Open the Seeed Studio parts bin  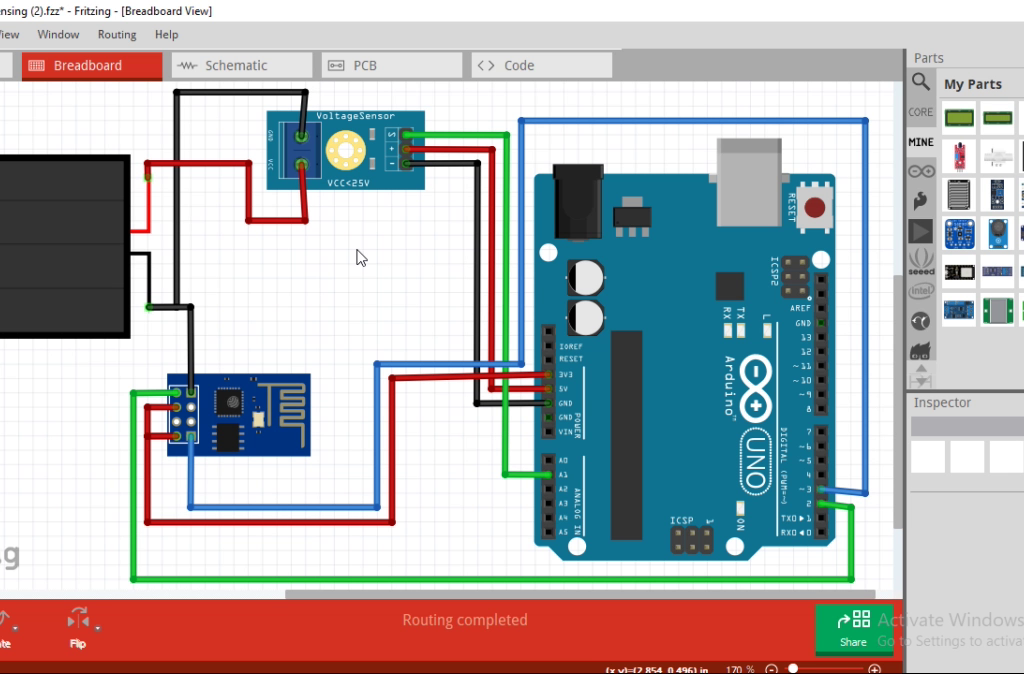tap(920, 260)
